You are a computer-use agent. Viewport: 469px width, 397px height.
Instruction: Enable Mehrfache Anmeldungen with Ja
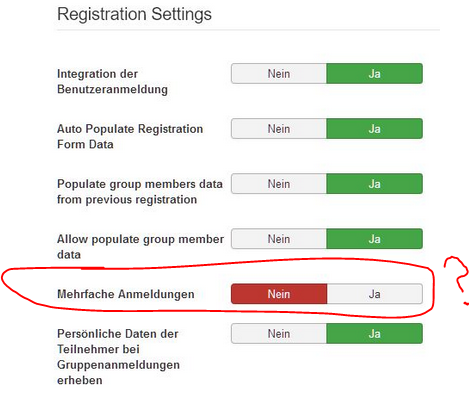tap(375, 294)
